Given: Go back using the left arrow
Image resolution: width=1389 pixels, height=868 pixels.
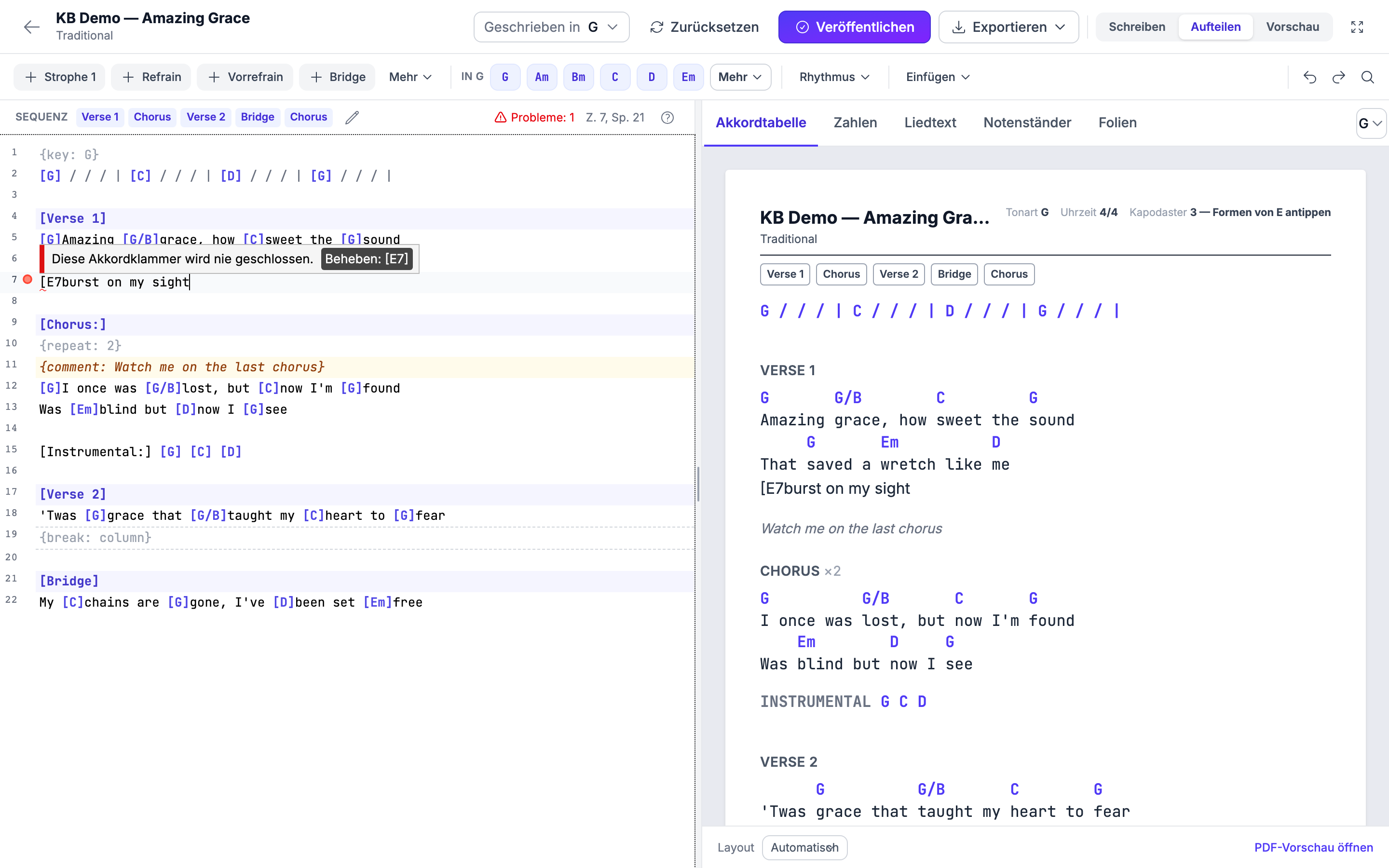Looking at the screenshot, I should [31, 27].
